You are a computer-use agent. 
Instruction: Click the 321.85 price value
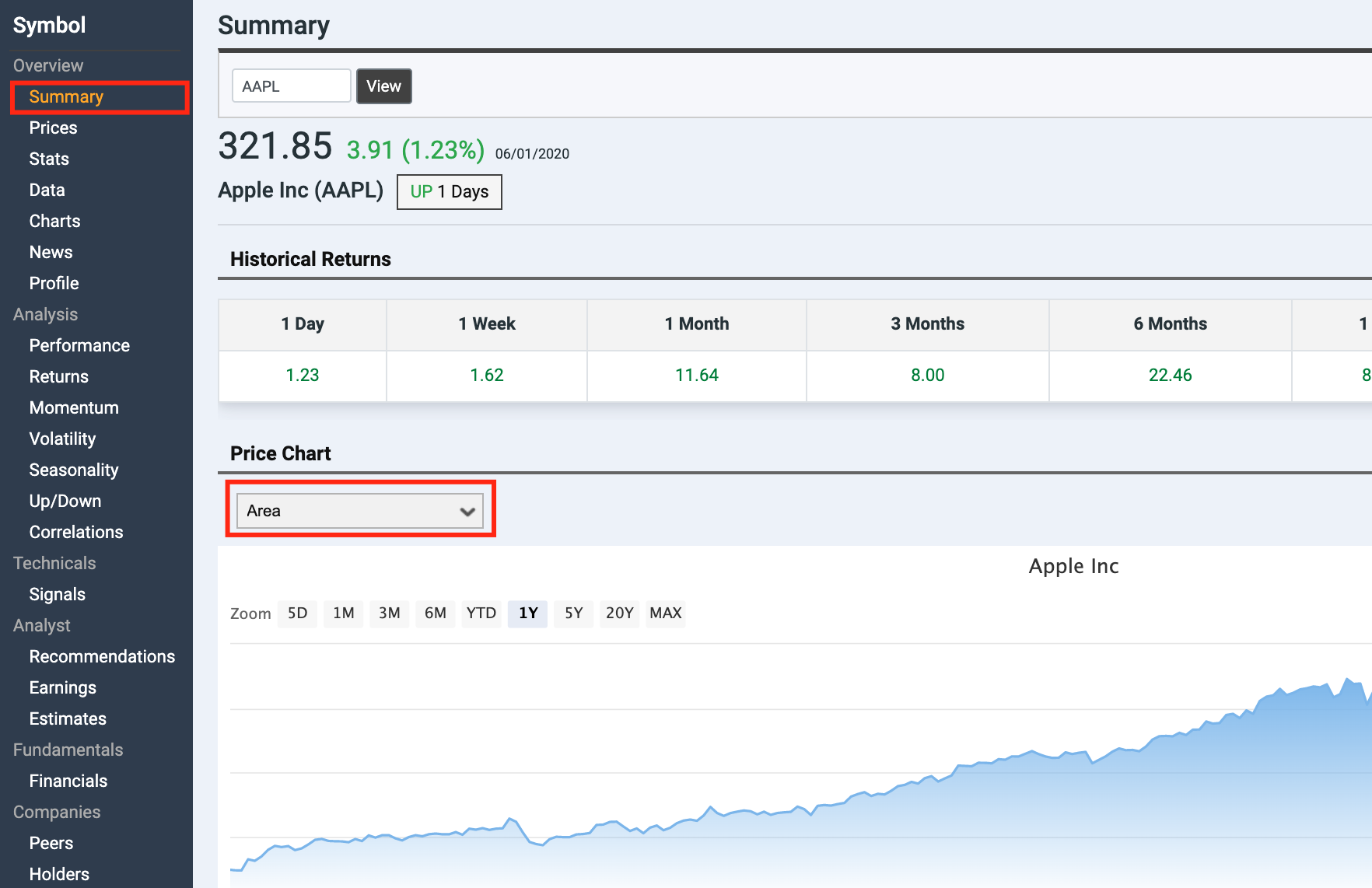[x=275, y=146]
